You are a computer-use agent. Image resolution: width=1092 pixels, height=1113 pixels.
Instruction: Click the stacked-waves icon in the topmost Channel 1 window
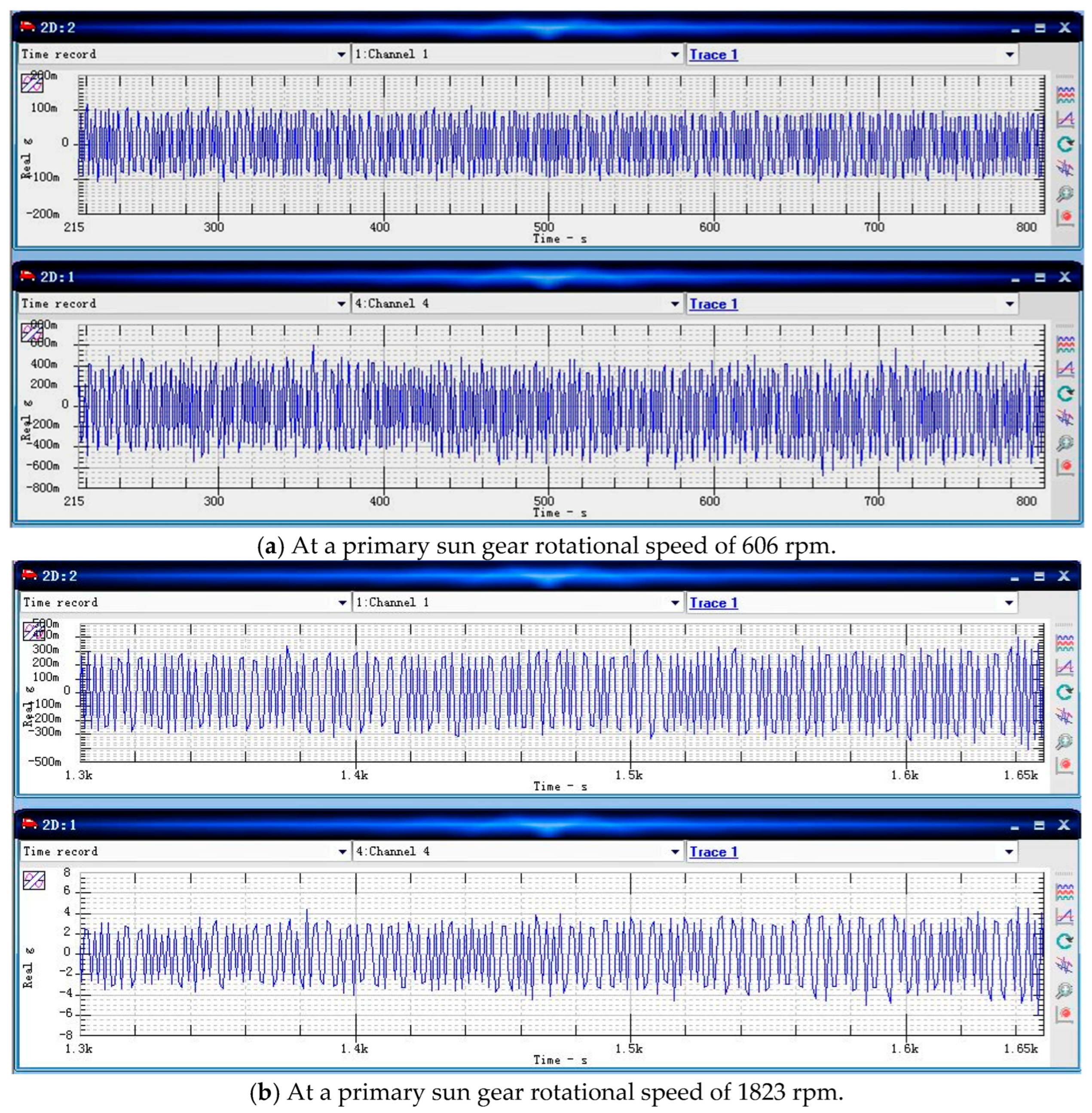point(1065,95)
